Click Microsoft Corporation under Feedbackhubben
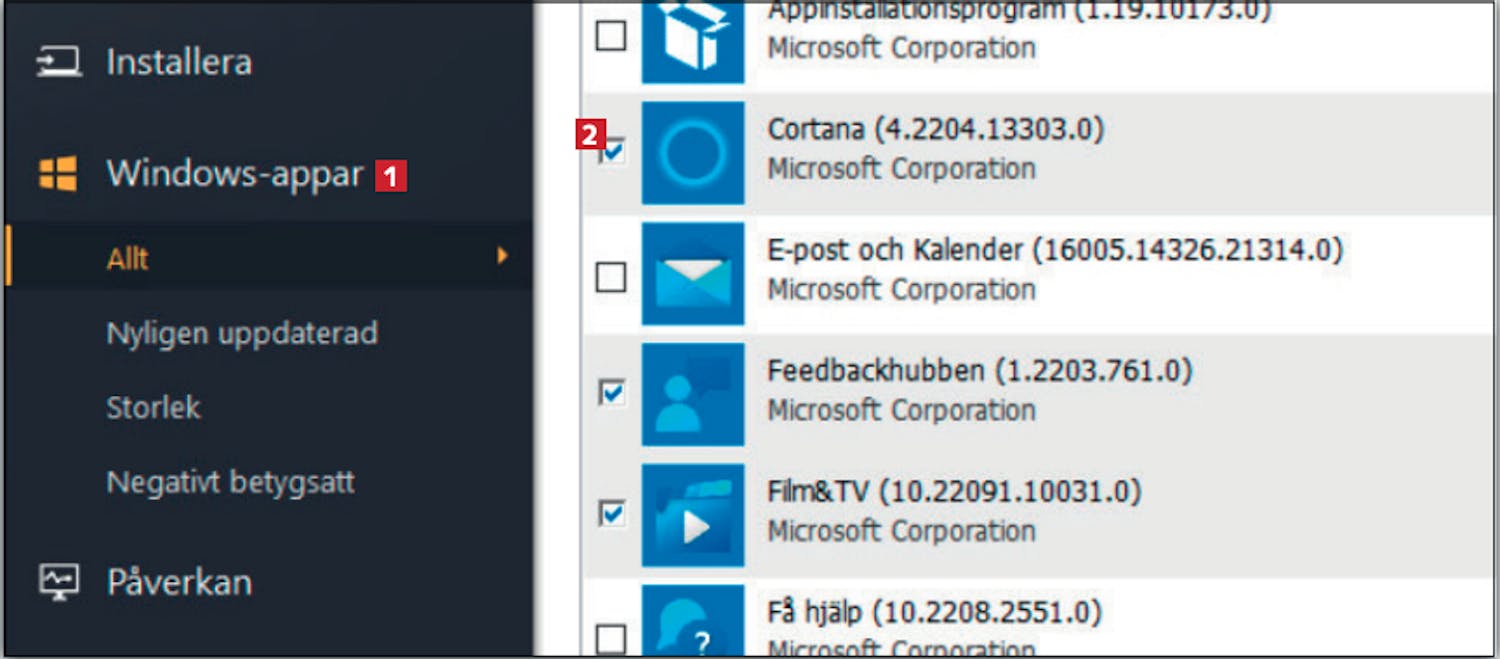The height and width of the screenshot is (659, 1500). tap(901, 410)
